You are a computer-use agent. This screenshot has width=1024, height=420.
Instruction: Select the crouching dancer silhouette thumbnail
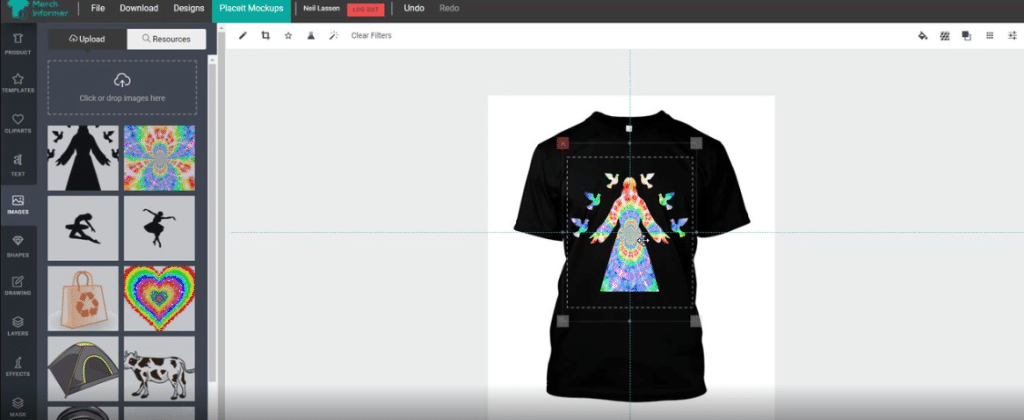tap(83, 228)
